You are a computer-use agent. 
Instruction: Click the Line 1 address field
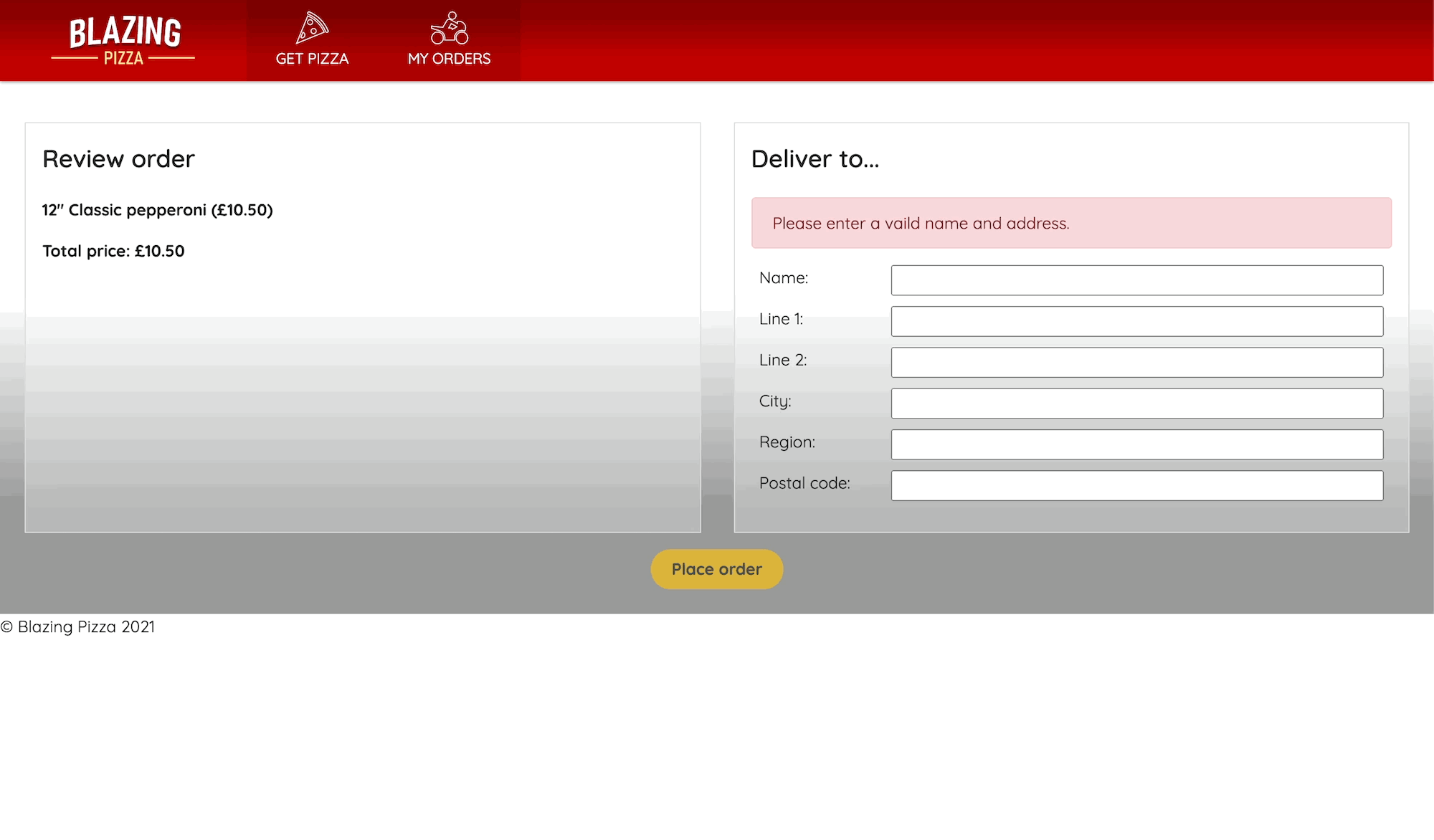pyautogui.click(x=1136, y=321)
